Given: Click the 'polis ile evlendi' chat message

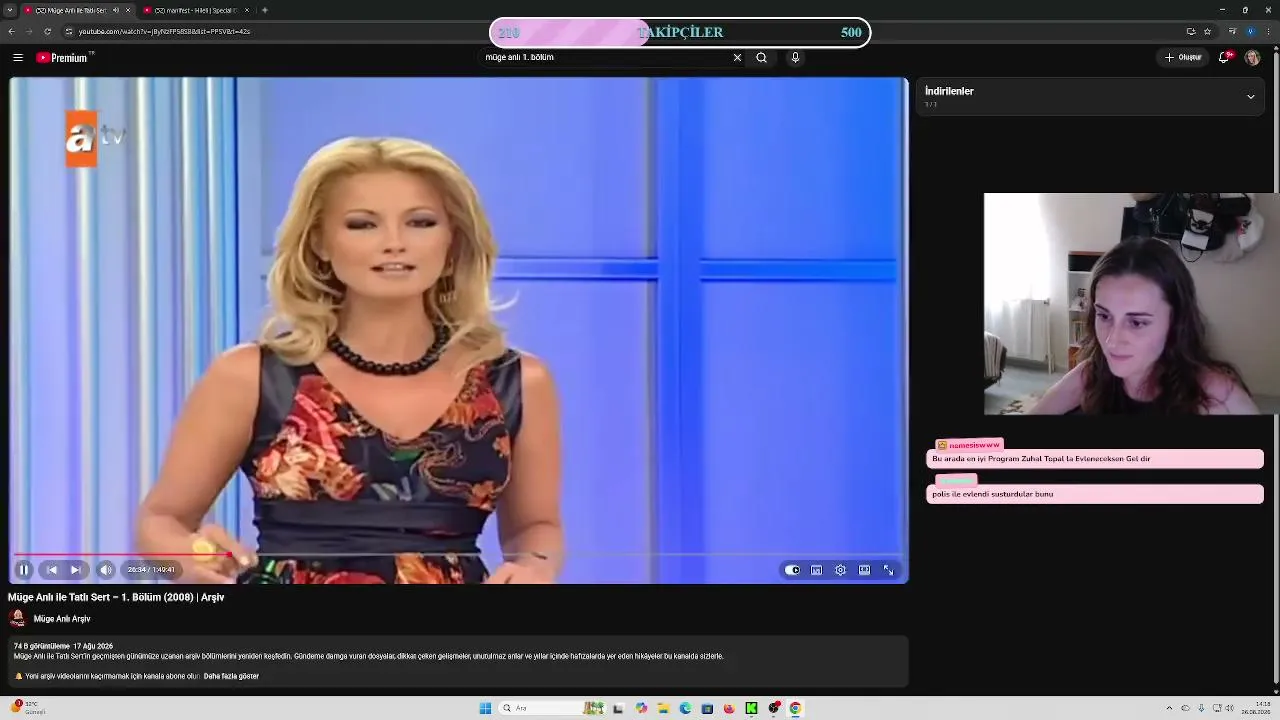Looking at the screenshot, I should pos(1095,494).
